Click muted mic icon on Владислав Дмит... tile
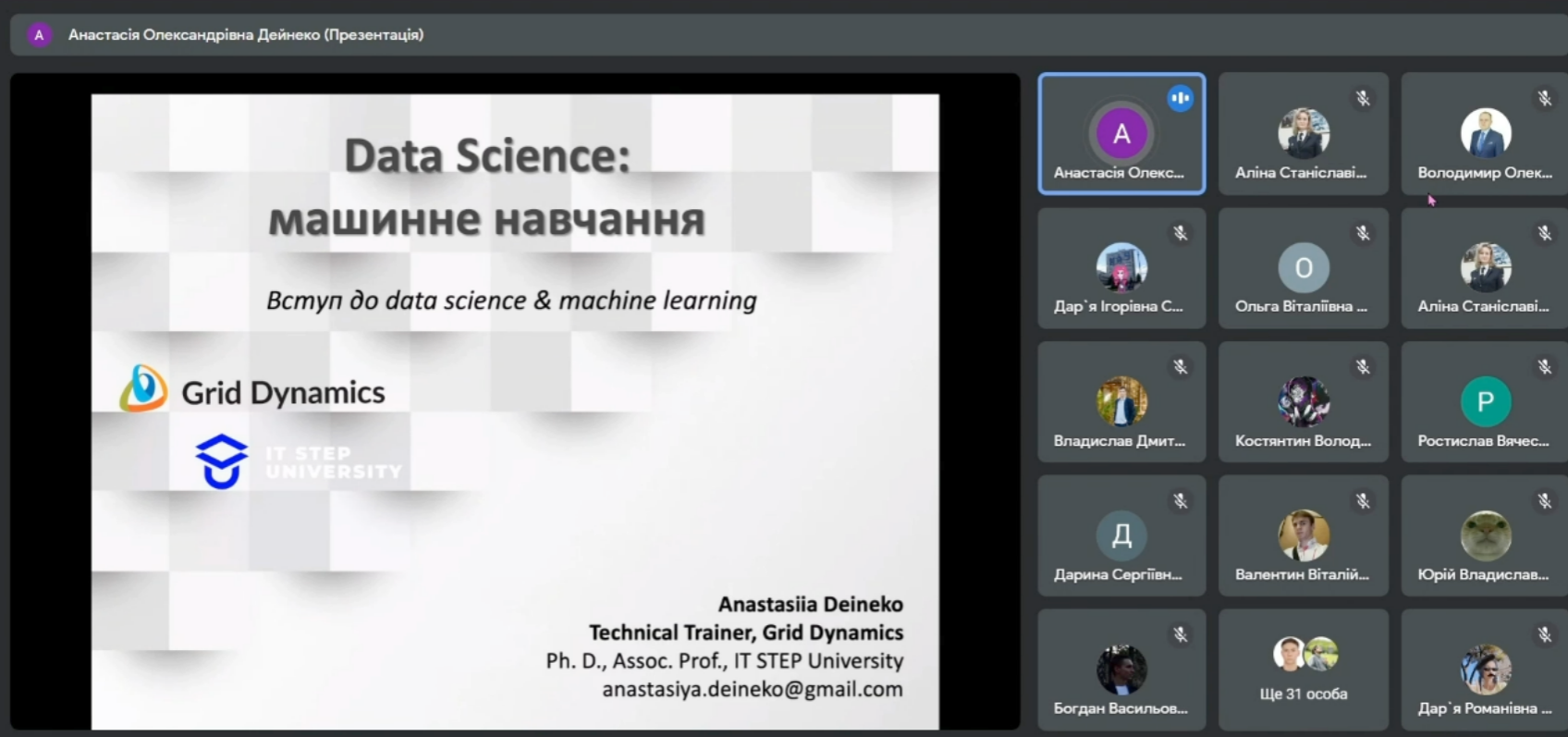This screenshot has height=737, width=1568. click(1181, 367)
